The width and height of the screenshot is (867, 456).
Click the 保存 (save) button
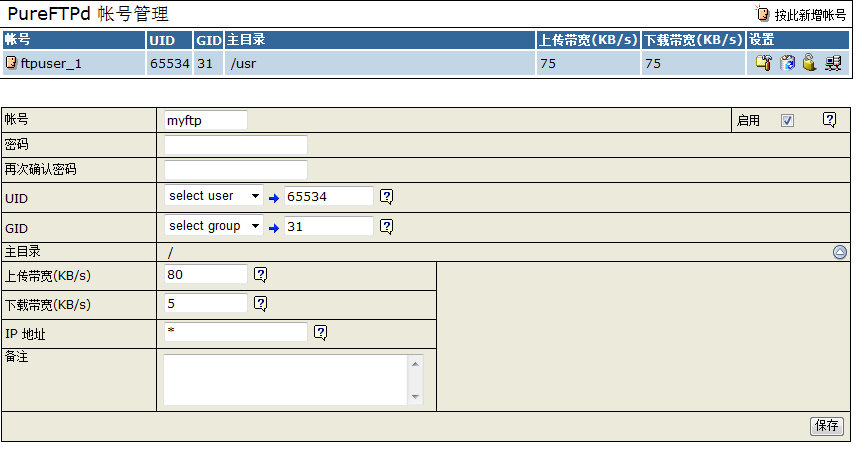click(827, 426)
